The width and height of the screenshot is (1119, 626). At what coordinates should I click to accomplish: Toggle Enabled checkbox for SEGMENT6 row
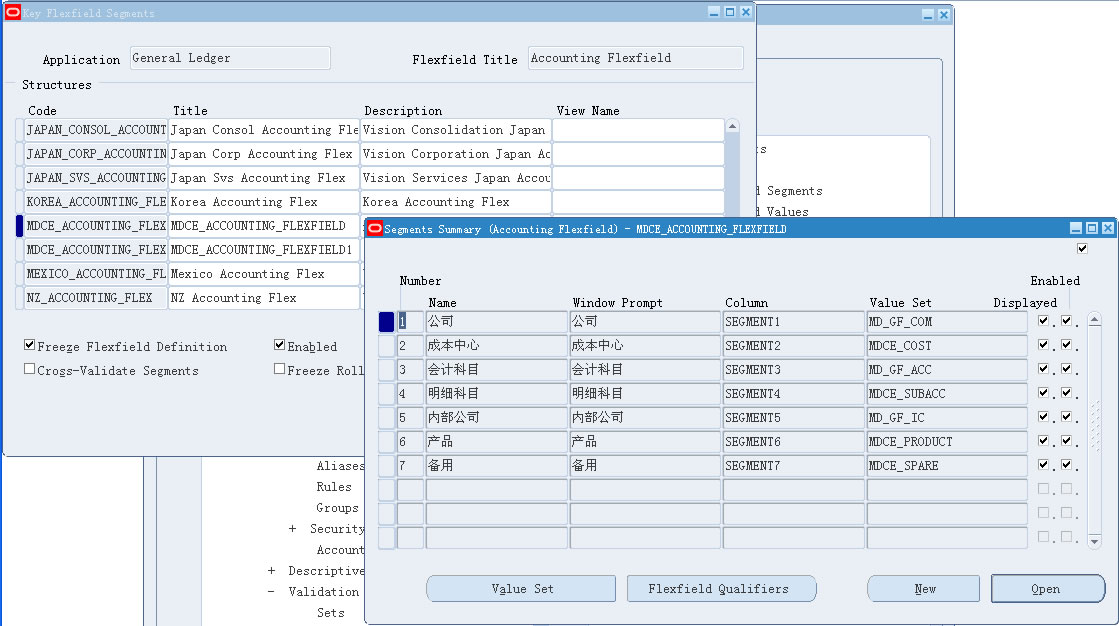(1067, 441)
